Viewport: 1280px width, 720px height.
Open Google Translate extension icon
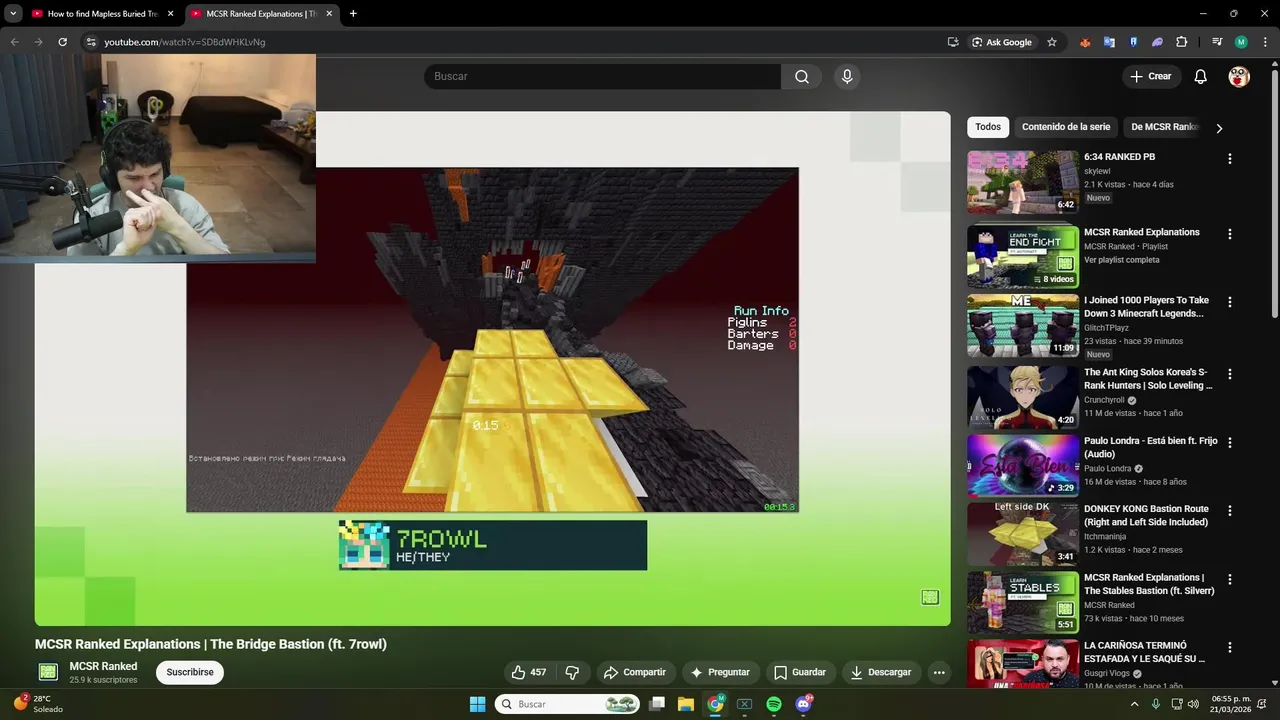pyautogui.click(x=1109, y=42)
